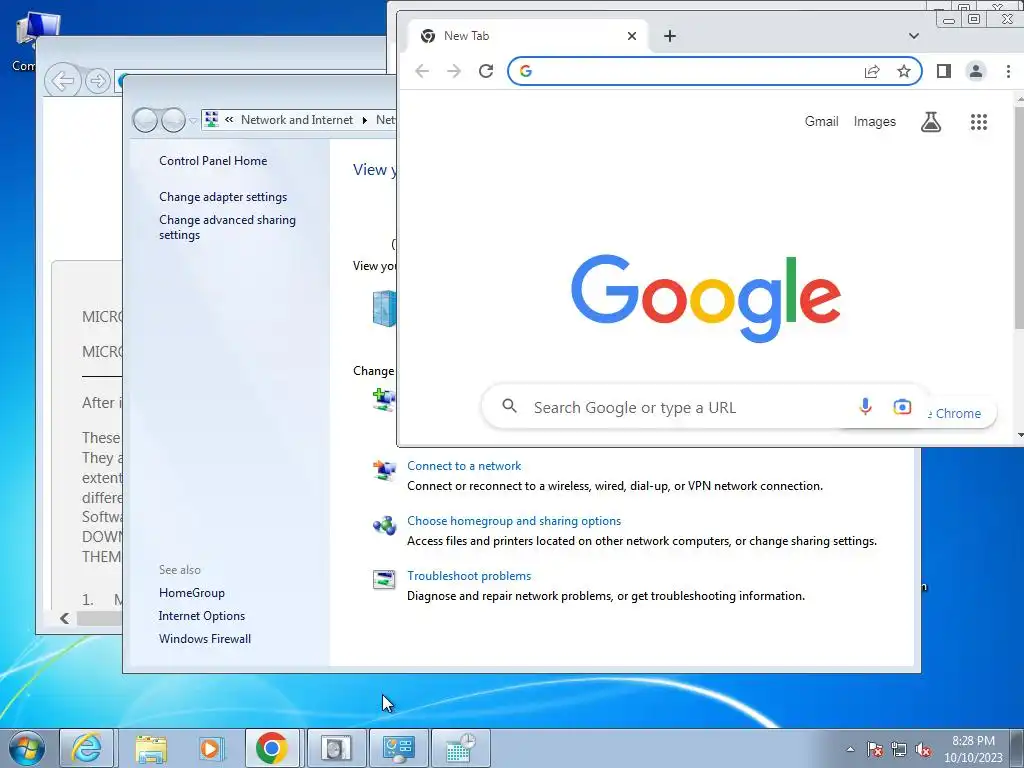Open HomeGroup under See also
Viewport: 1024px width, 768px height.
191,592
